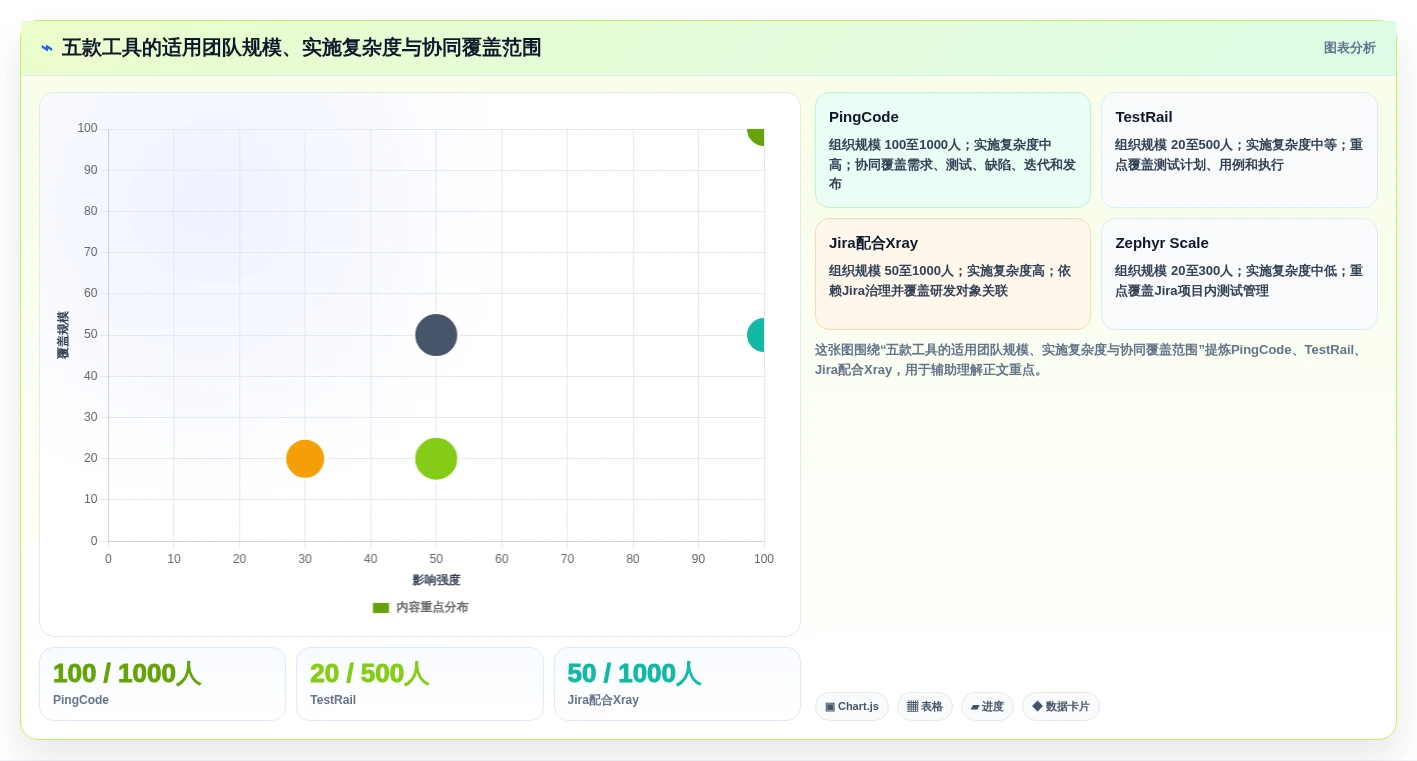The width and height of the screenshot is (1417, 761).
Task: Click the lightning icon beside the chart title
Action: coord(47,48)
